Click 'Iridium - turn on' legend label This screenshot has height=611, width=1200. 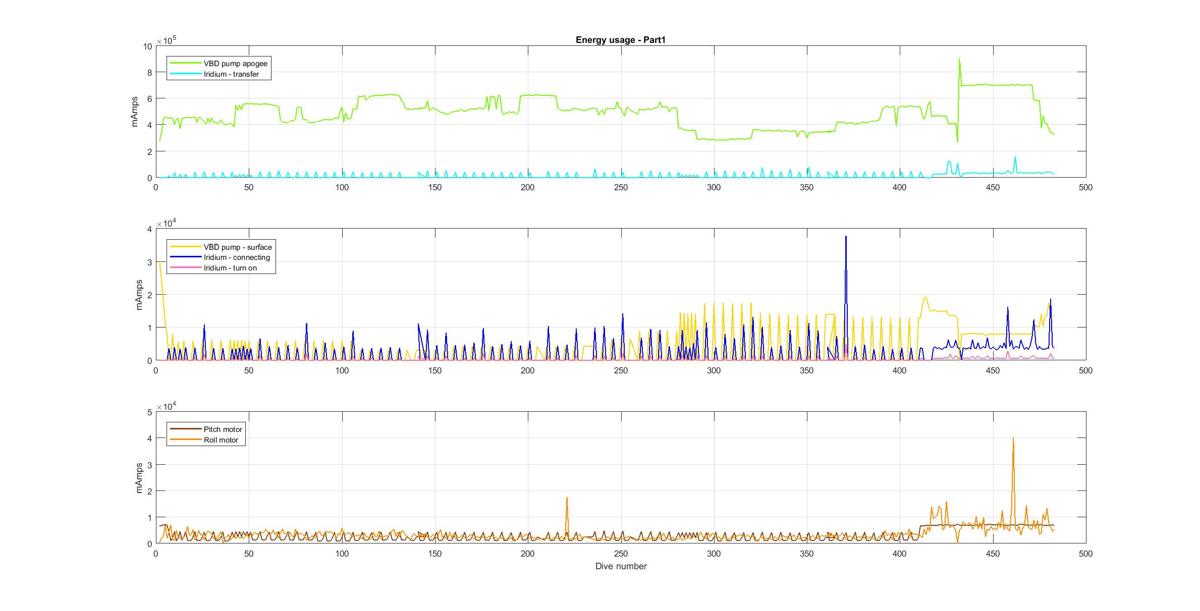233,268
